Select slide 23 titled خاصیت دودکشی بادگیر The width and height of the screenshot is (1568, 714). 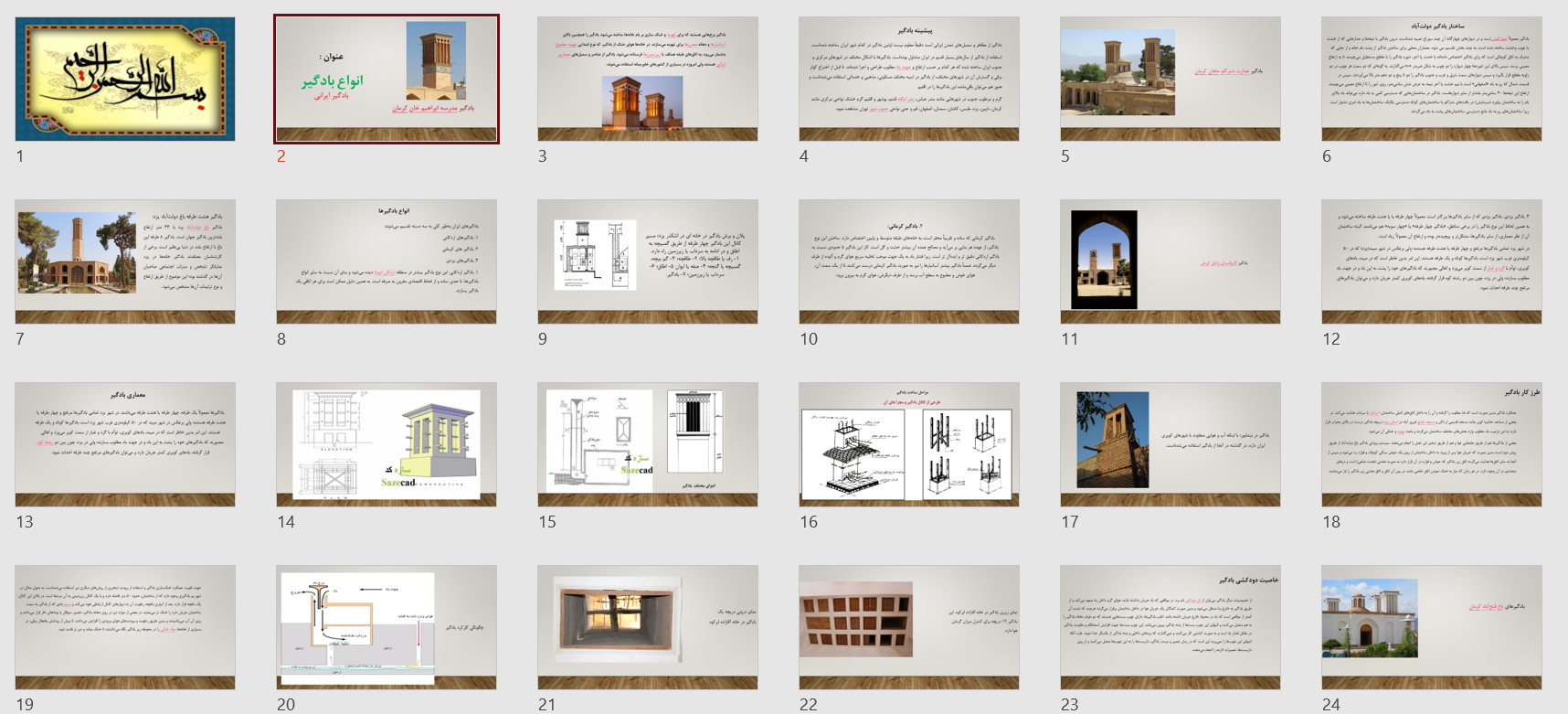pyautogui.click(x=1171, y=627)
